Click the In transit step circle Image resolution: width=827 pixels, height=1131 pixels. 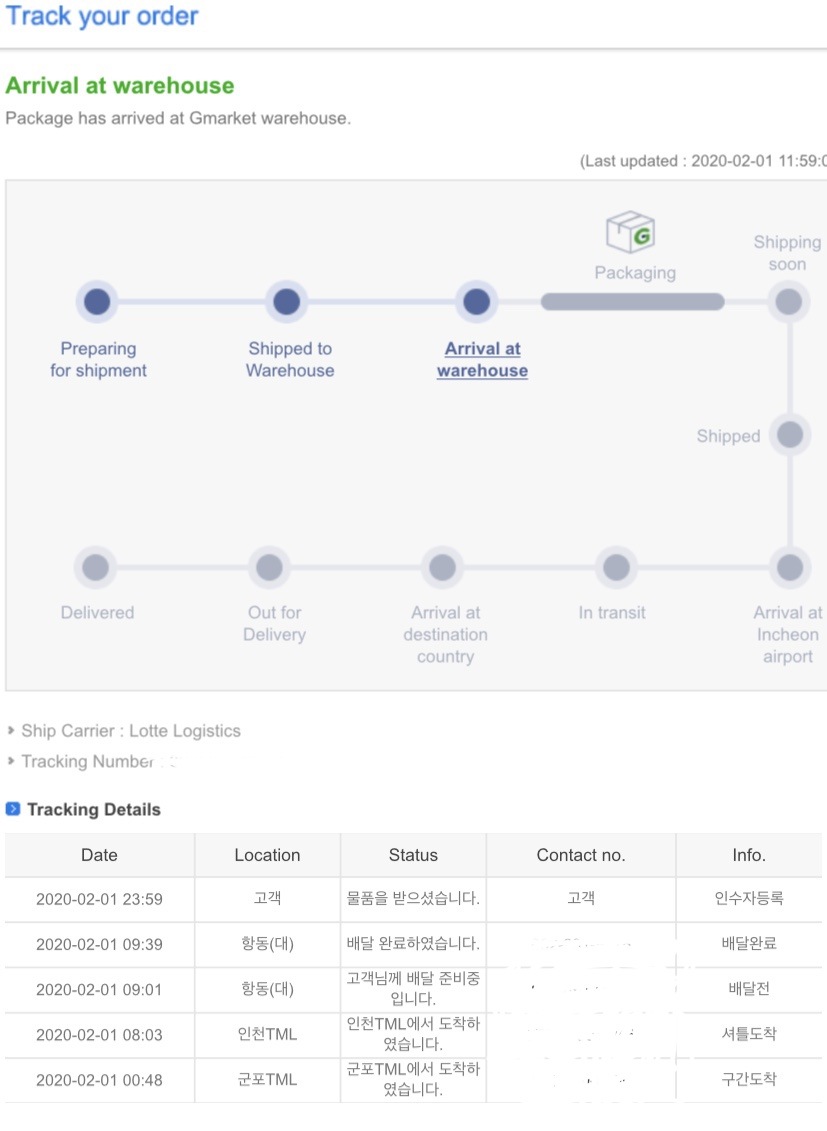tap(616, 568)
